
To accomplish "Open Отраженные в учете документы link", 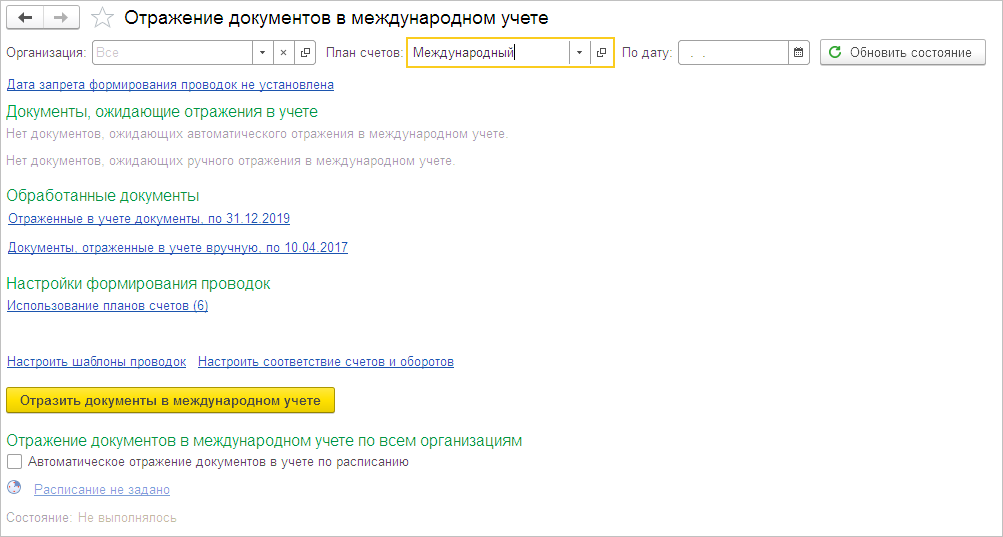I will (x=149, y=219).
